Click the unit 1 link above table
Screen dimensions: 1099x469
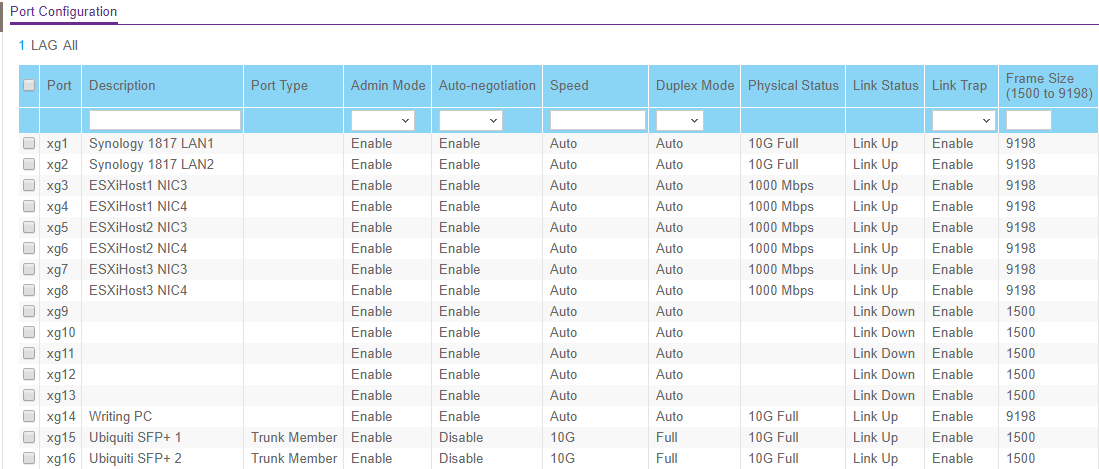(22, 45)
